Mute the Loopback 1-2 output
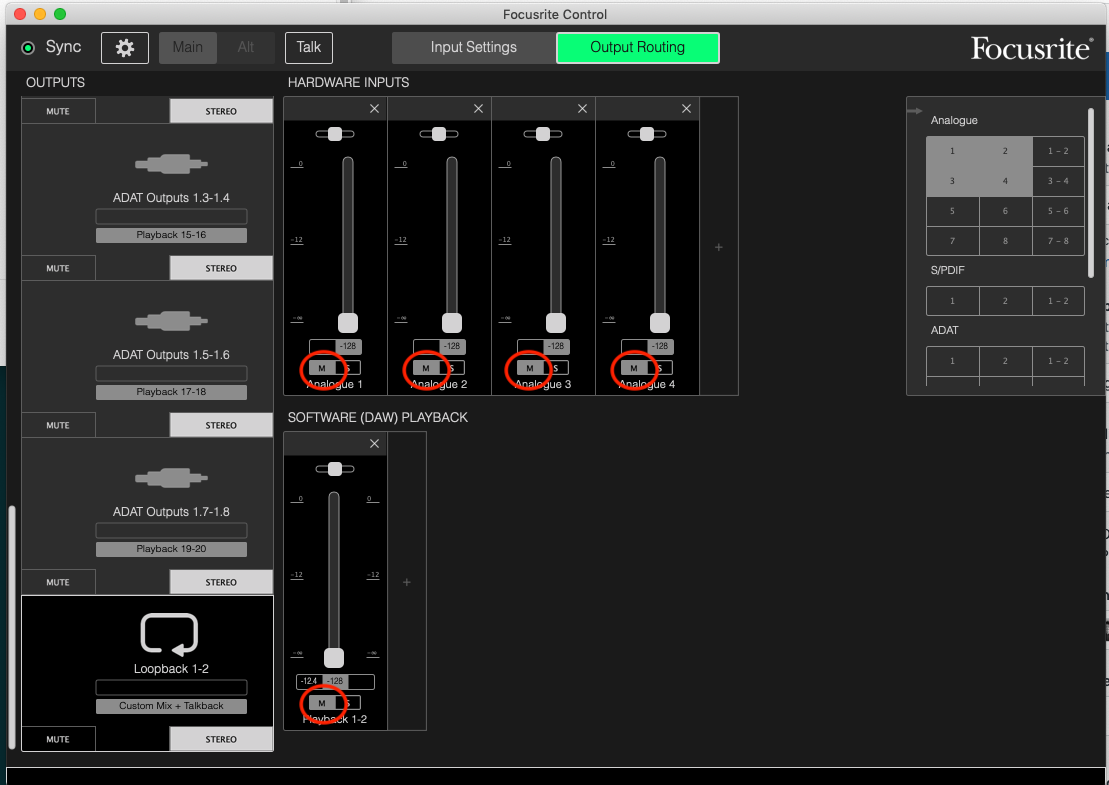This screenshot has height=785, width=1109. point(58,739)
